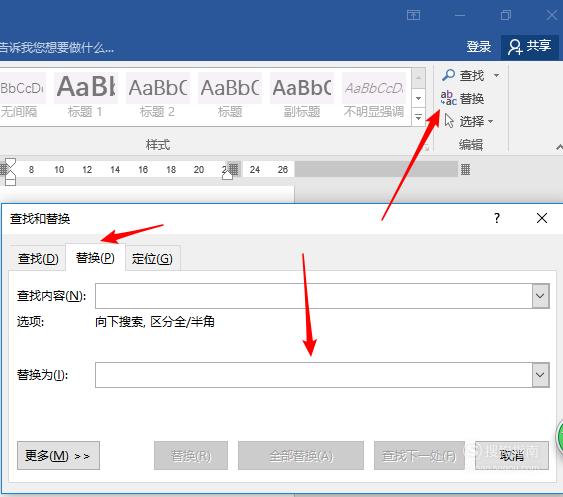Expand the styles gallery more button

(x=418, y=117)
